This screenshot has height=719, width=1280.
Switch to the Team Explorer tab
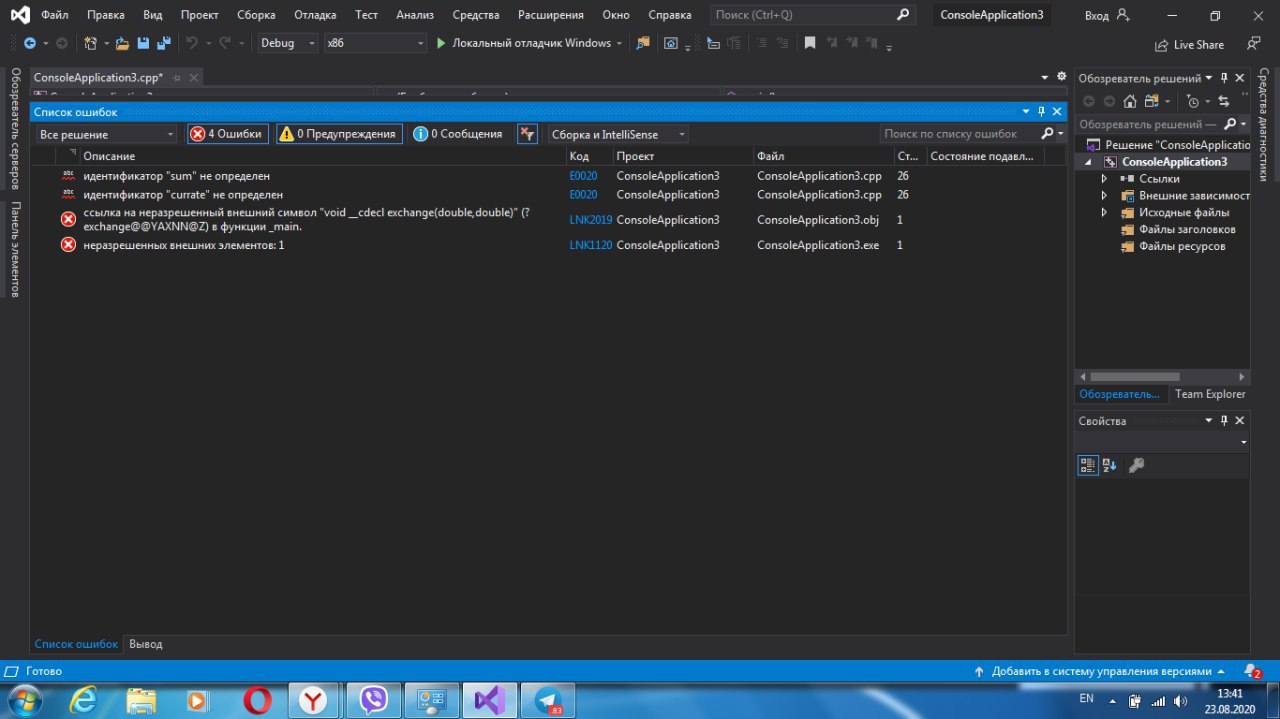(x=1210, y=394)
